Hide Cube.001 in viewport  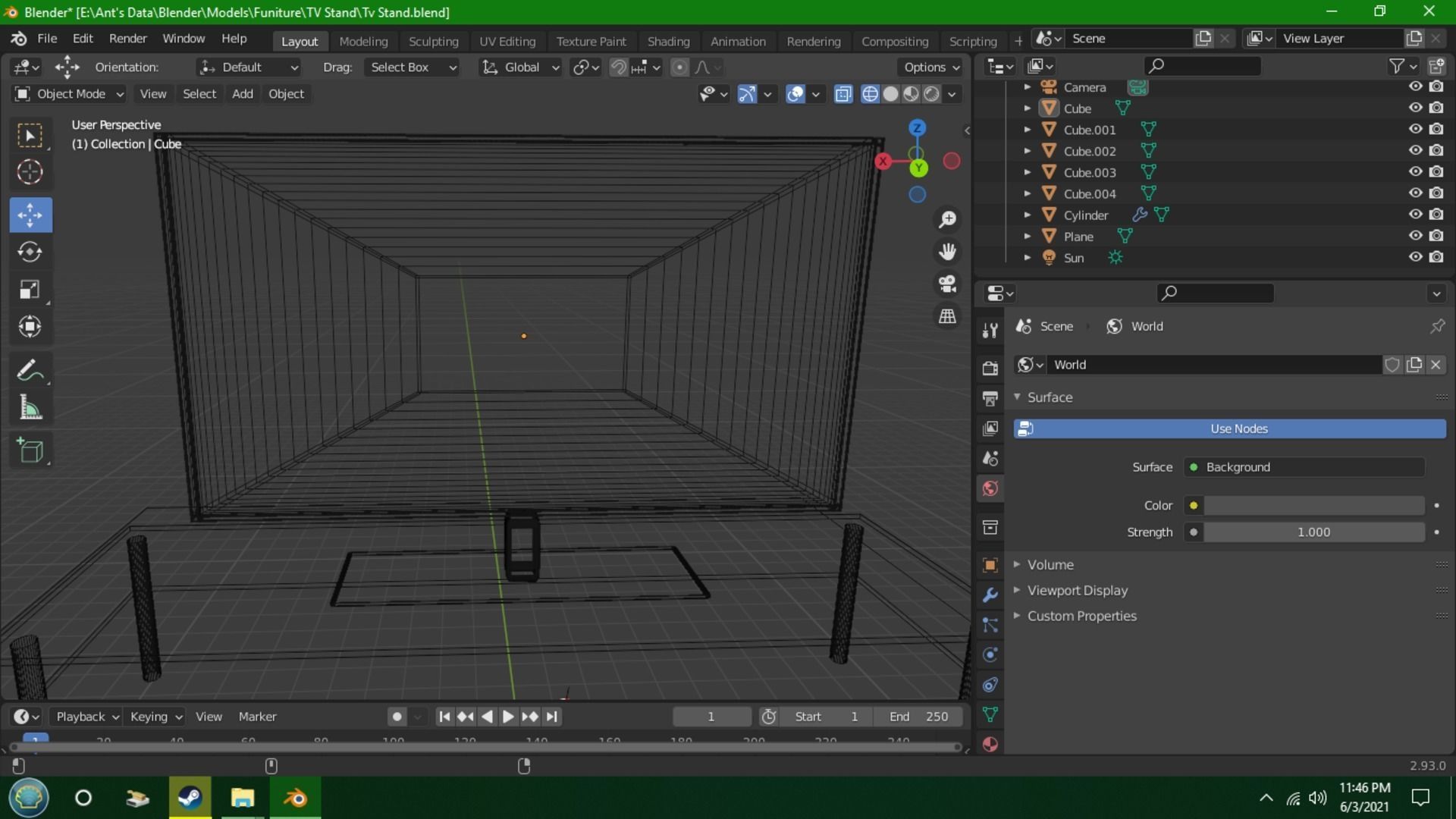[x=1415, y=129]
